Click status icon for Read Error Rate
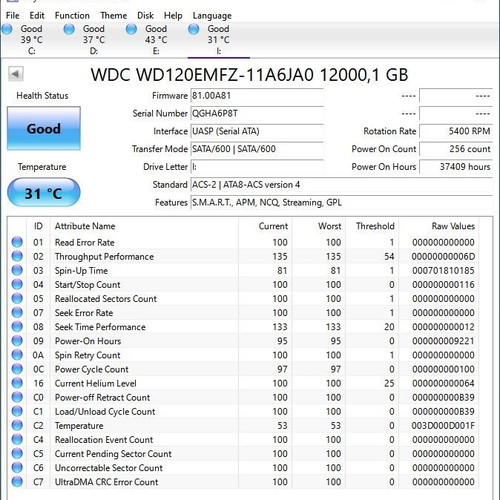Image resolution: width=500 pixels, height=500 pixels. pyautogui.click(x=17, y=242)
